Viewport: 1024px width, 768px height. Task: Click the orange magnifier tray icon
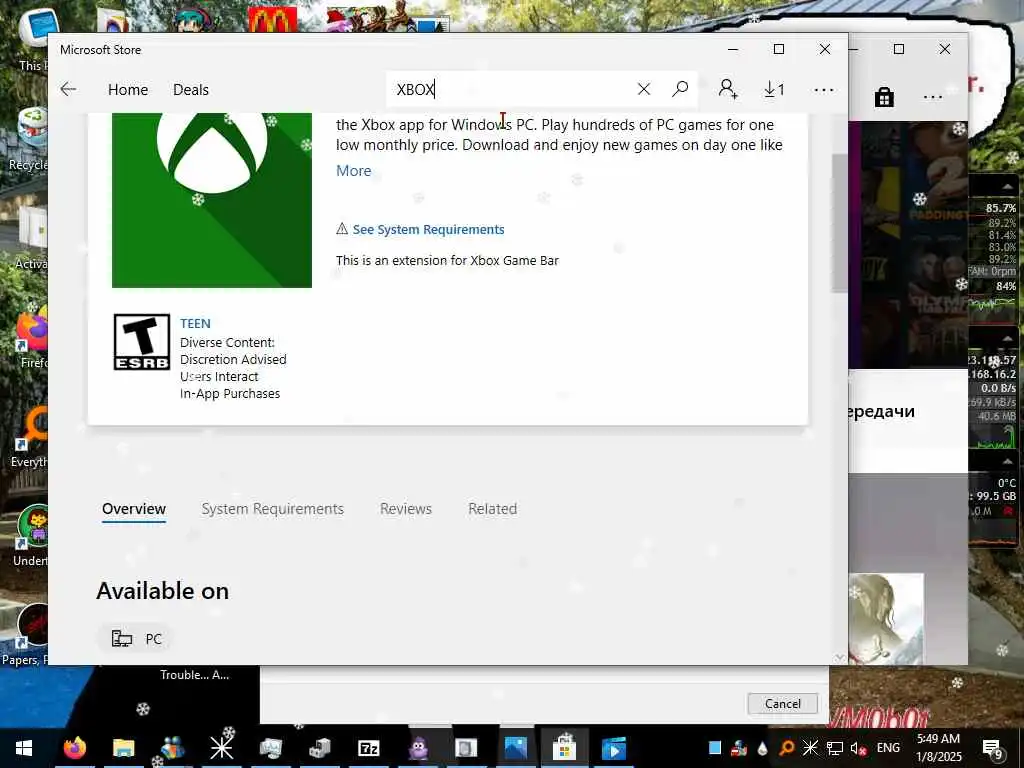[787, 748]
